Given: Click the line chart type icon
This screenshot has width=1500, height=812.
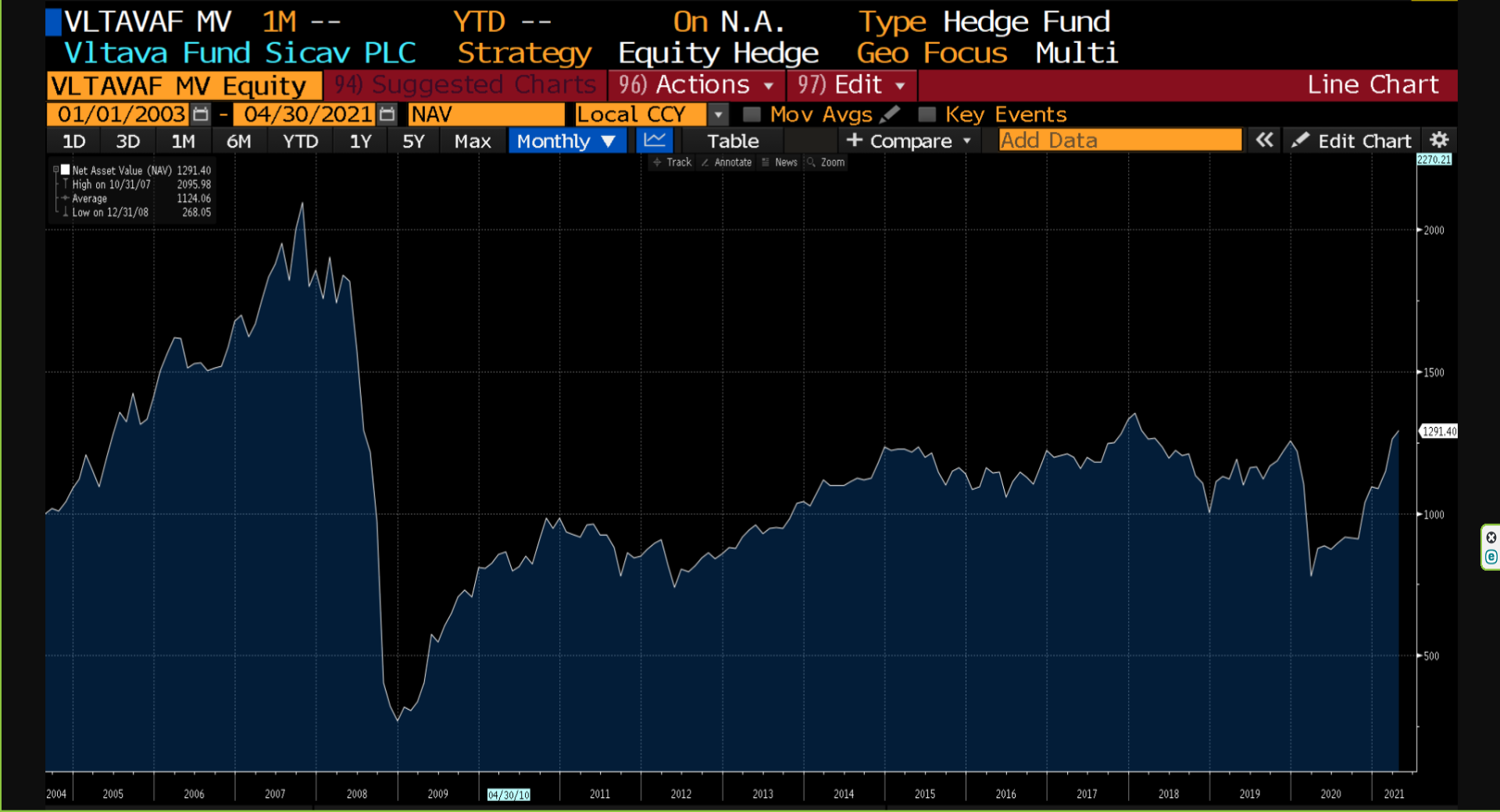Looking at the screenshot, I should 655,141.
